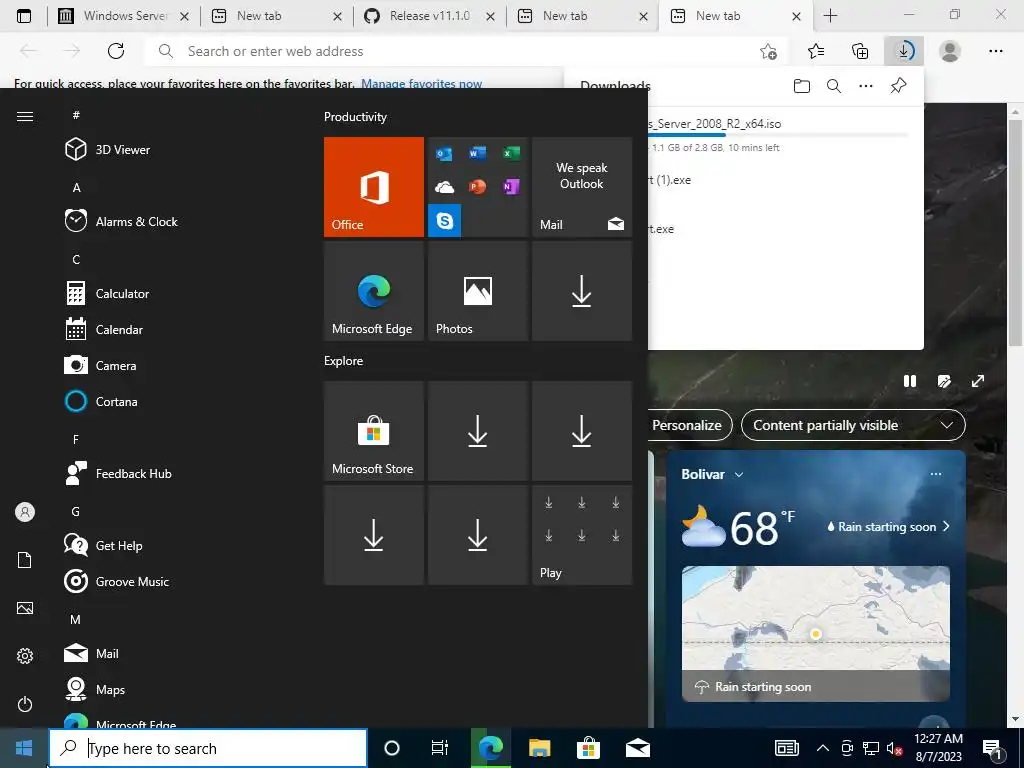Launch Calculator from app list
The width and height of the screenshot is (1024, 768).
pyautogui.click(x=107, y=294)
